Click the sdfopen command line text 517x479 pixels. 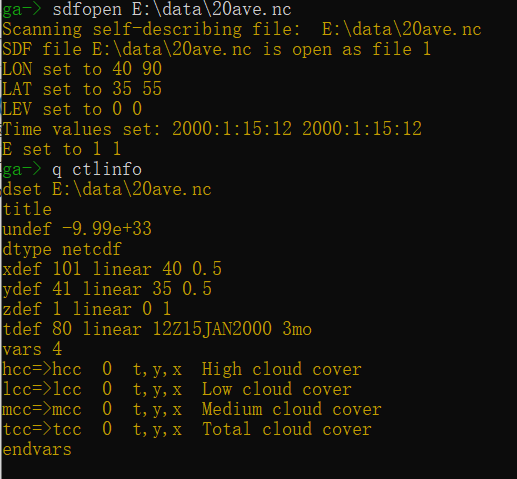pos(172,9)
